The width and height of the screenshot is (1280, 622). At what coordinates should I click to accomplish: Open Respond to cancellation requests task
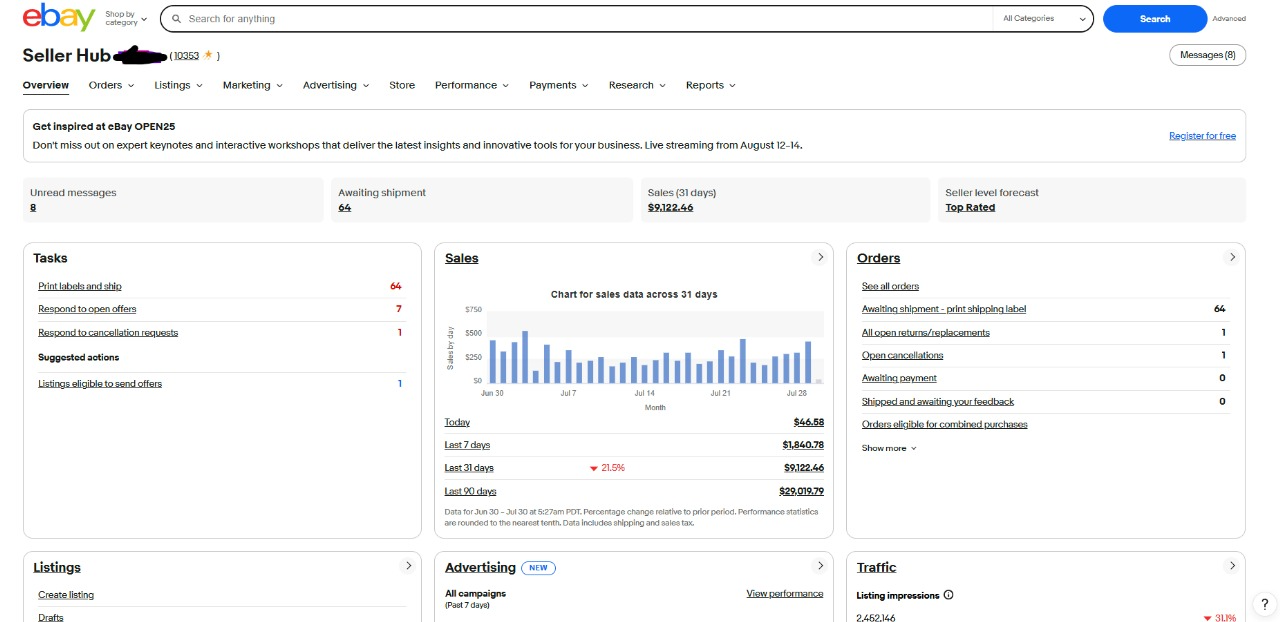(108, 332)
